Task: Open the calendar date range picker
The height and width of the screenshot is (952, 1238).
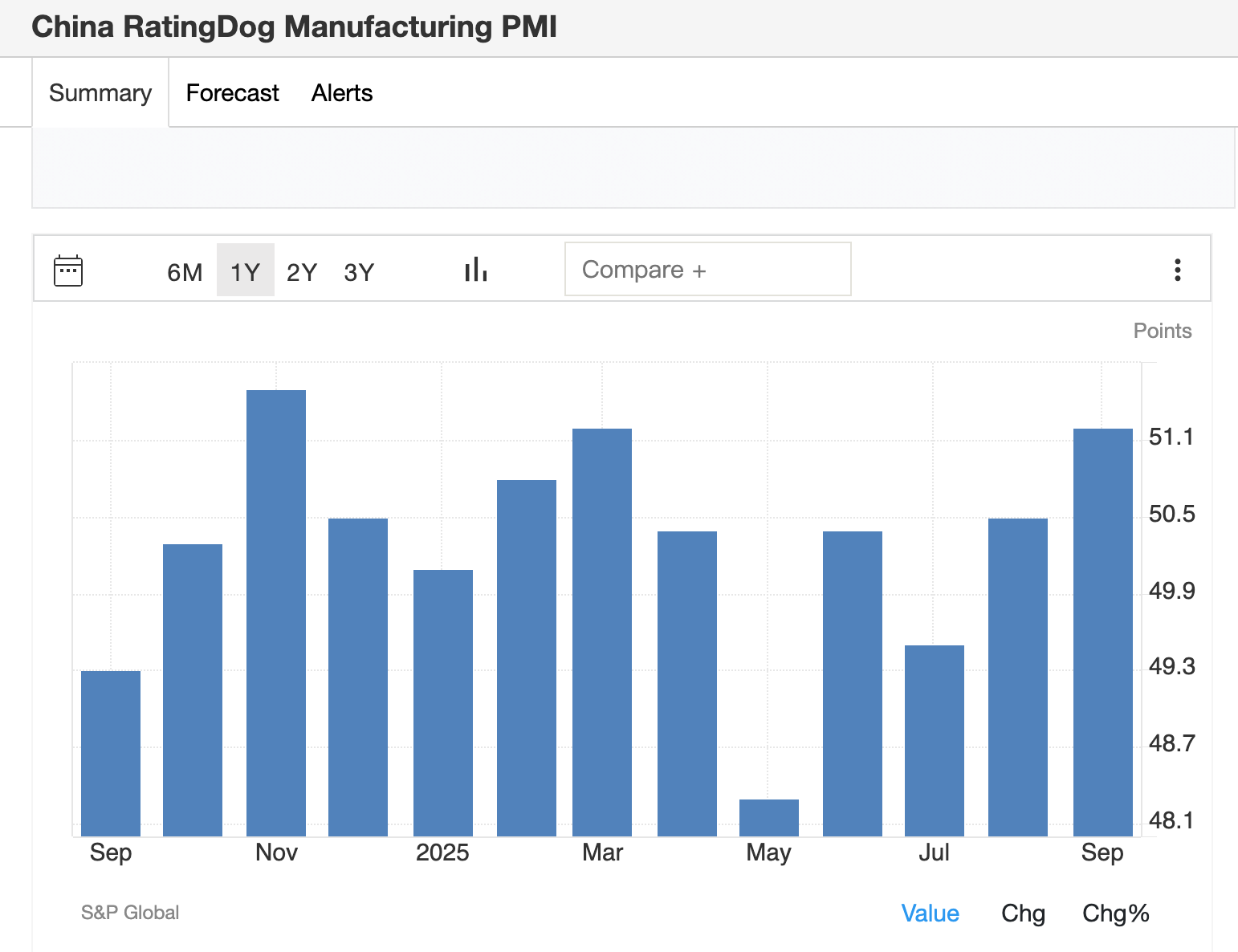Action: tap(68, 271)
